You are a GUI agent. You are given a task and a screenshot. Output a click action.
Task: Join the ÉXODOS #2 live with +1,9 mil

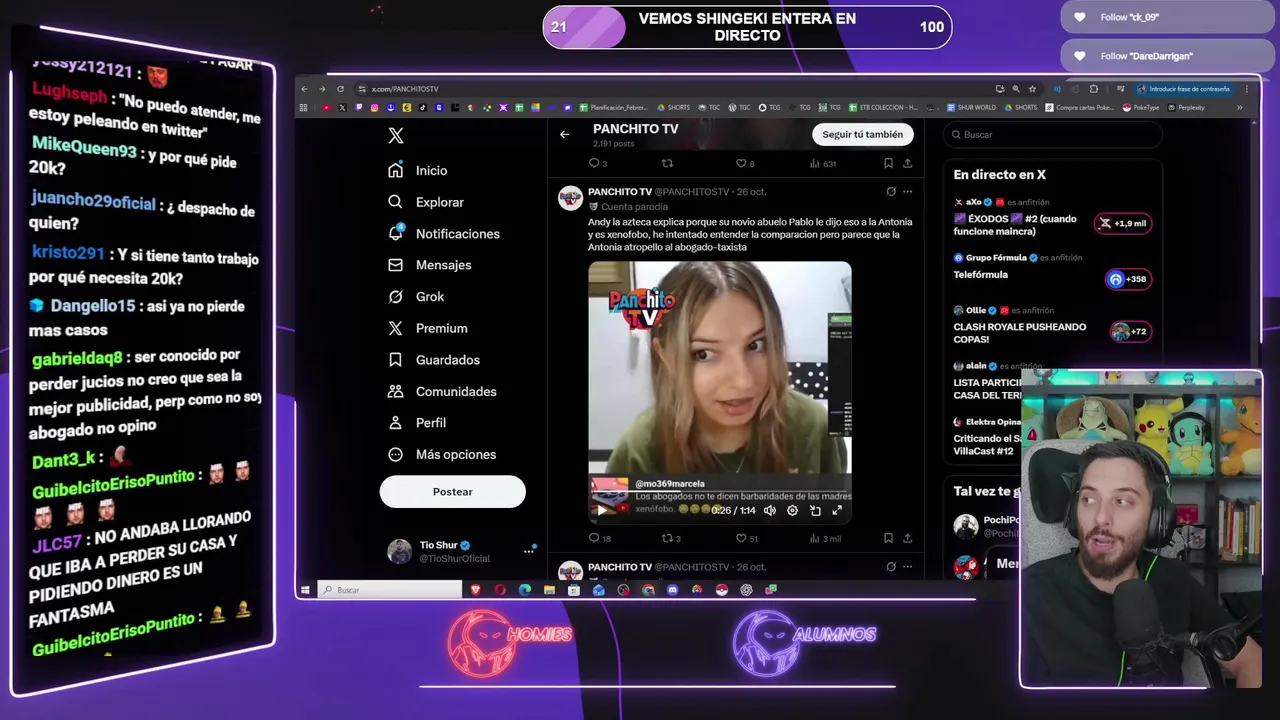1123,224
